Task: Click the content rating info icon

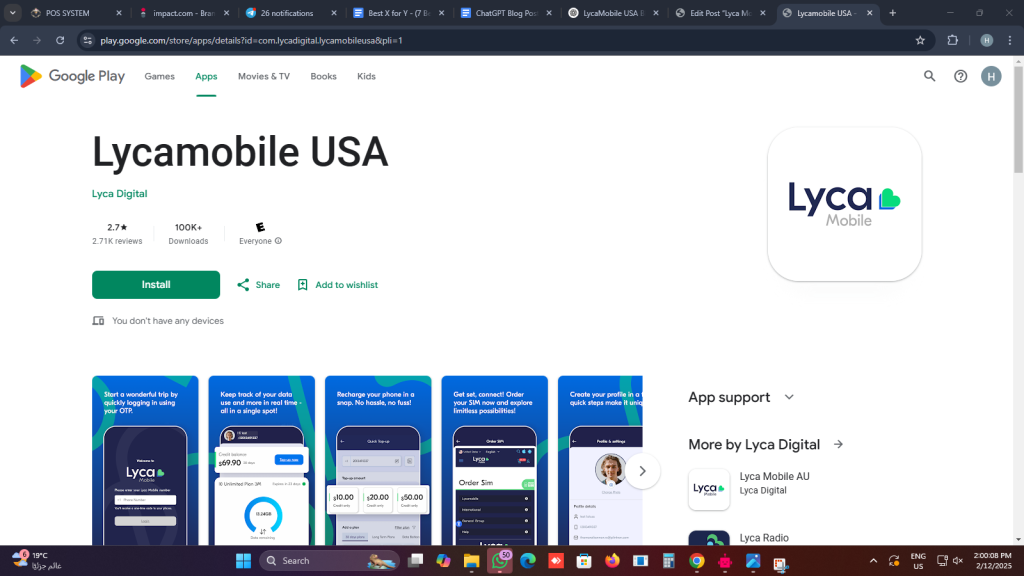Action: click(278, 241)
